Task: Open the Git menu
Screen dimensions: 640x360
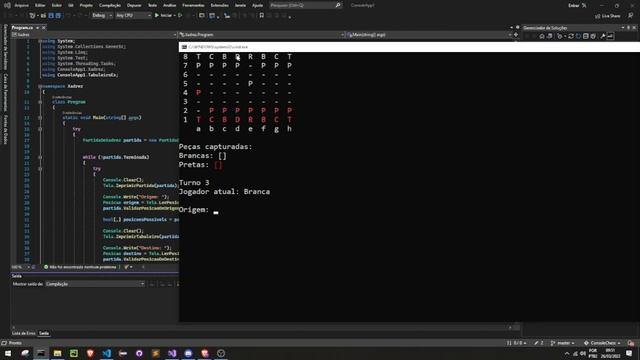Action: 71,5
